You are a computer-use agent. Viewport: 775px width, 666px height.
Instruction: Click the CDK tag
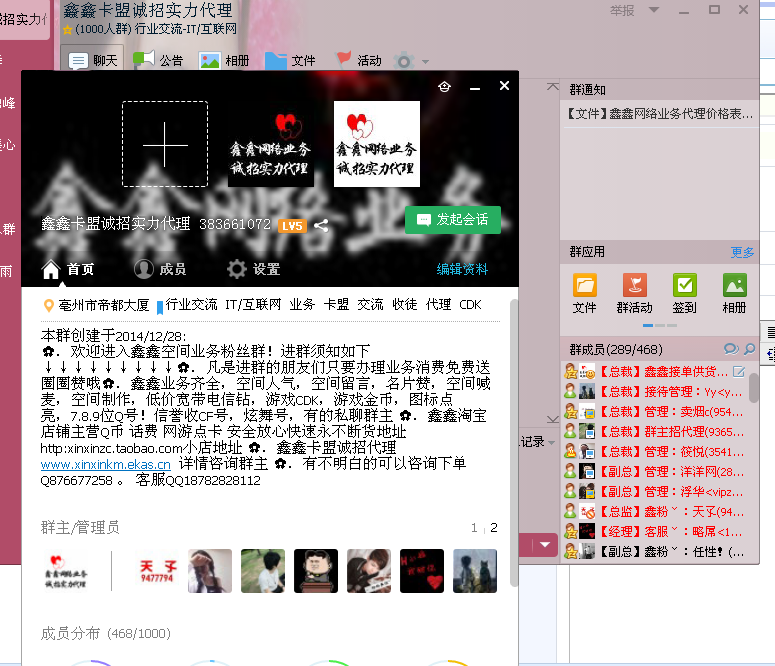pyautogui.click(x=470, y=305)
